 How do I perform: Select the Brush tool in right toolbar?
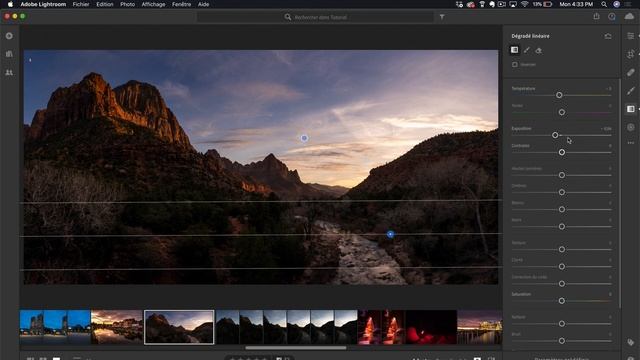coord(631,91)
